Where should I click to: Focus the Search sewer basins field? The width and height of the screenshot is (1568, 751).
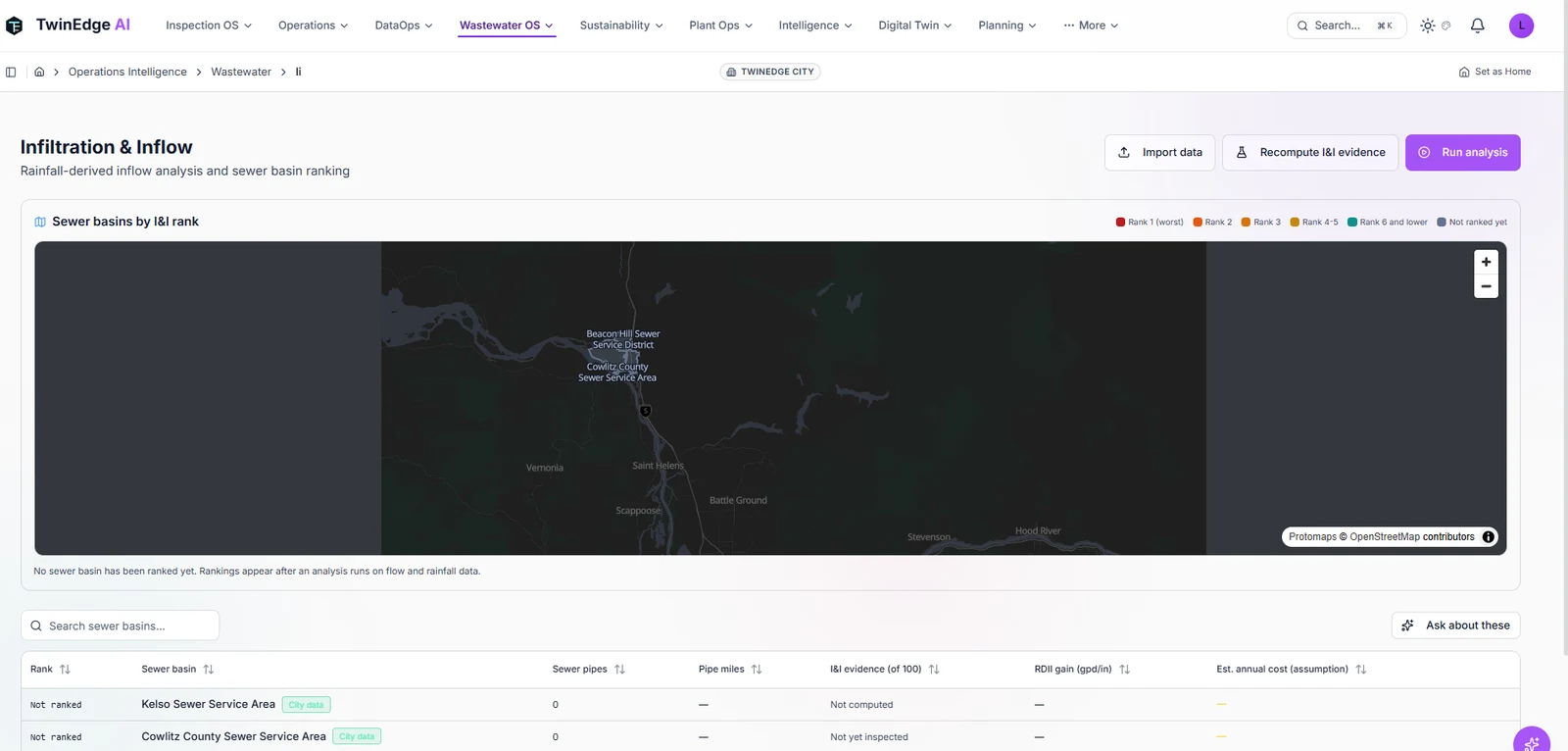point(120,626)
